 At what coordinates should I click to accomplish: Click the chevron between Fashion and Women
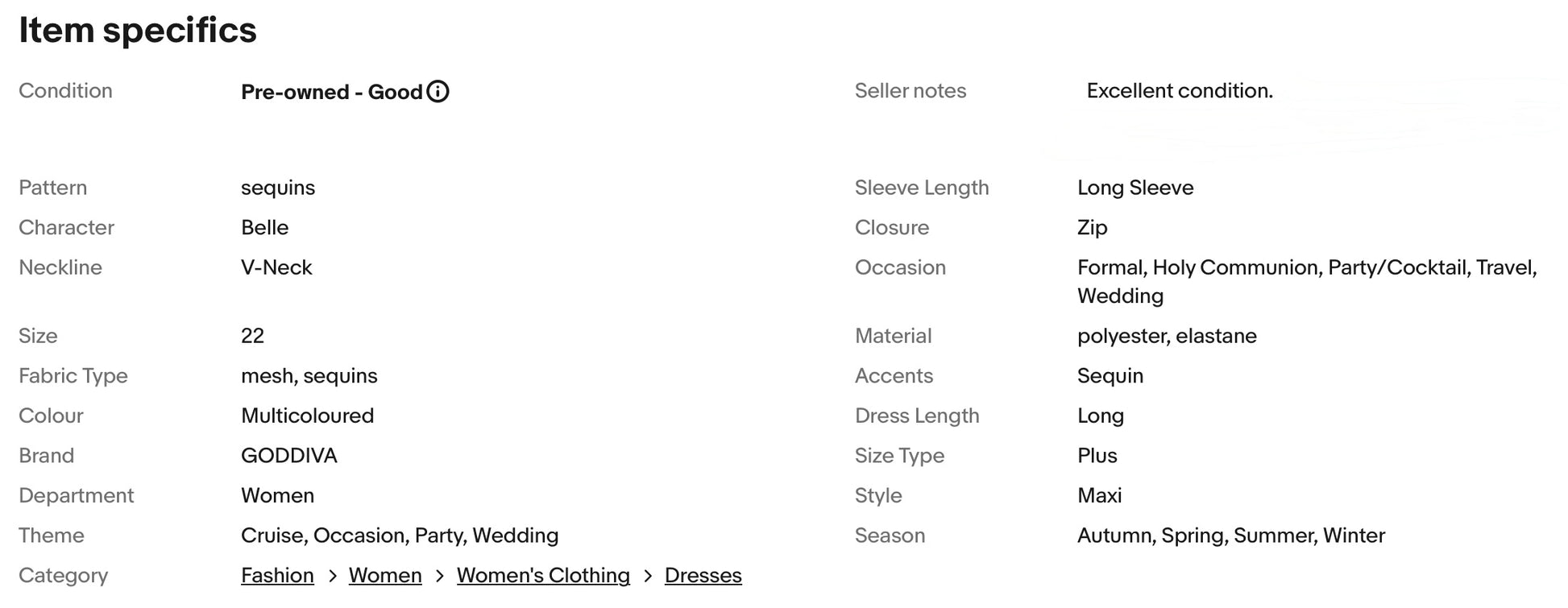(x=332, y=576)
